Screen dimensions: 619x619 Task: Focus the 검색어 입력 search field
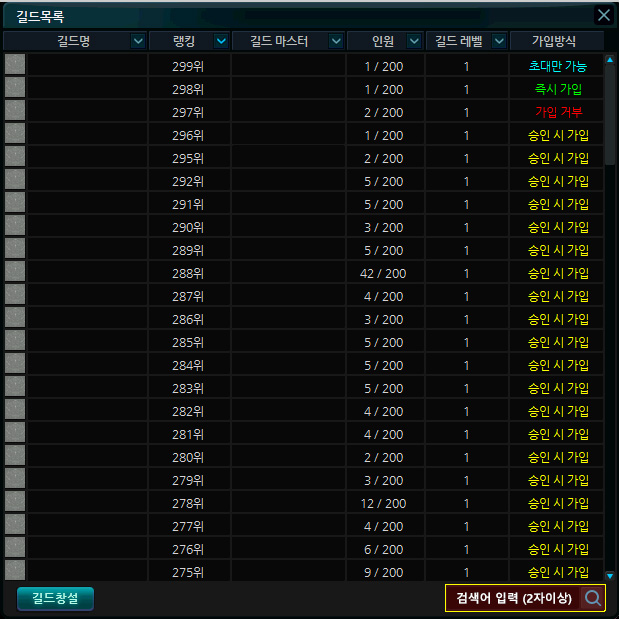pyautogui.click(x=512, y=598)
